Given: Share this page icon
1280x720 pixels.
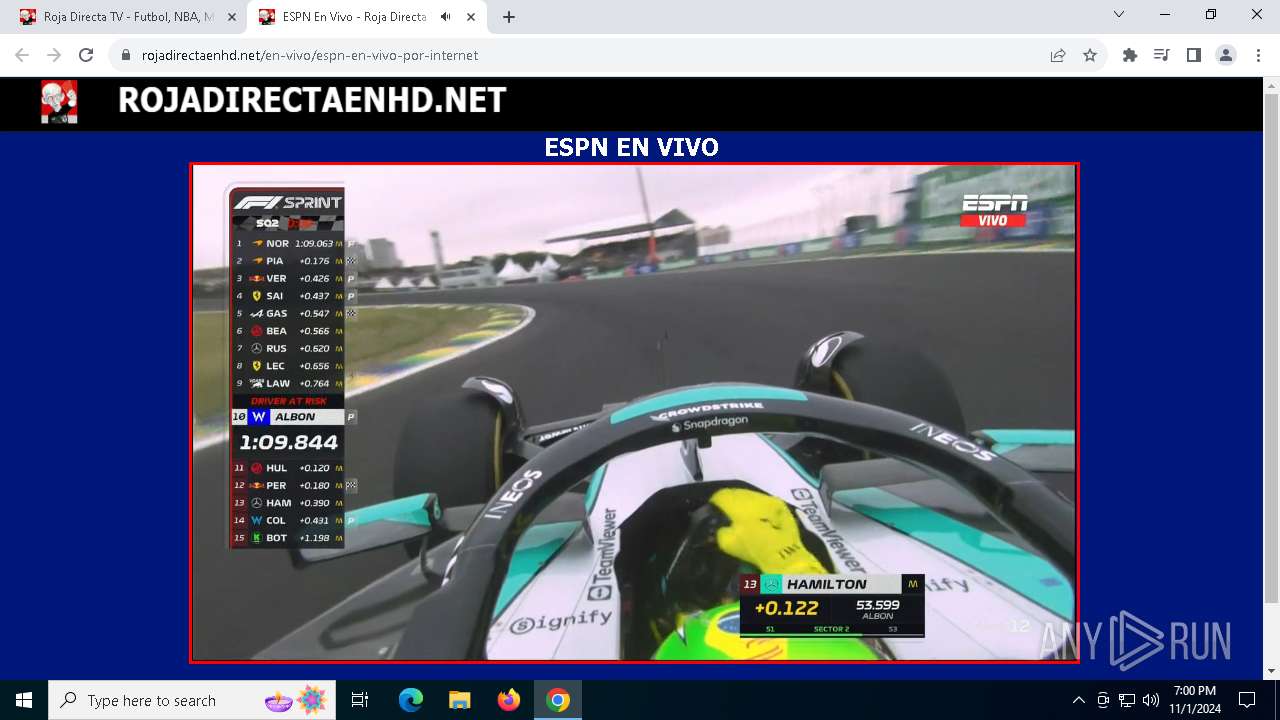Looking at the screenshot, I should coord(1058,56).
